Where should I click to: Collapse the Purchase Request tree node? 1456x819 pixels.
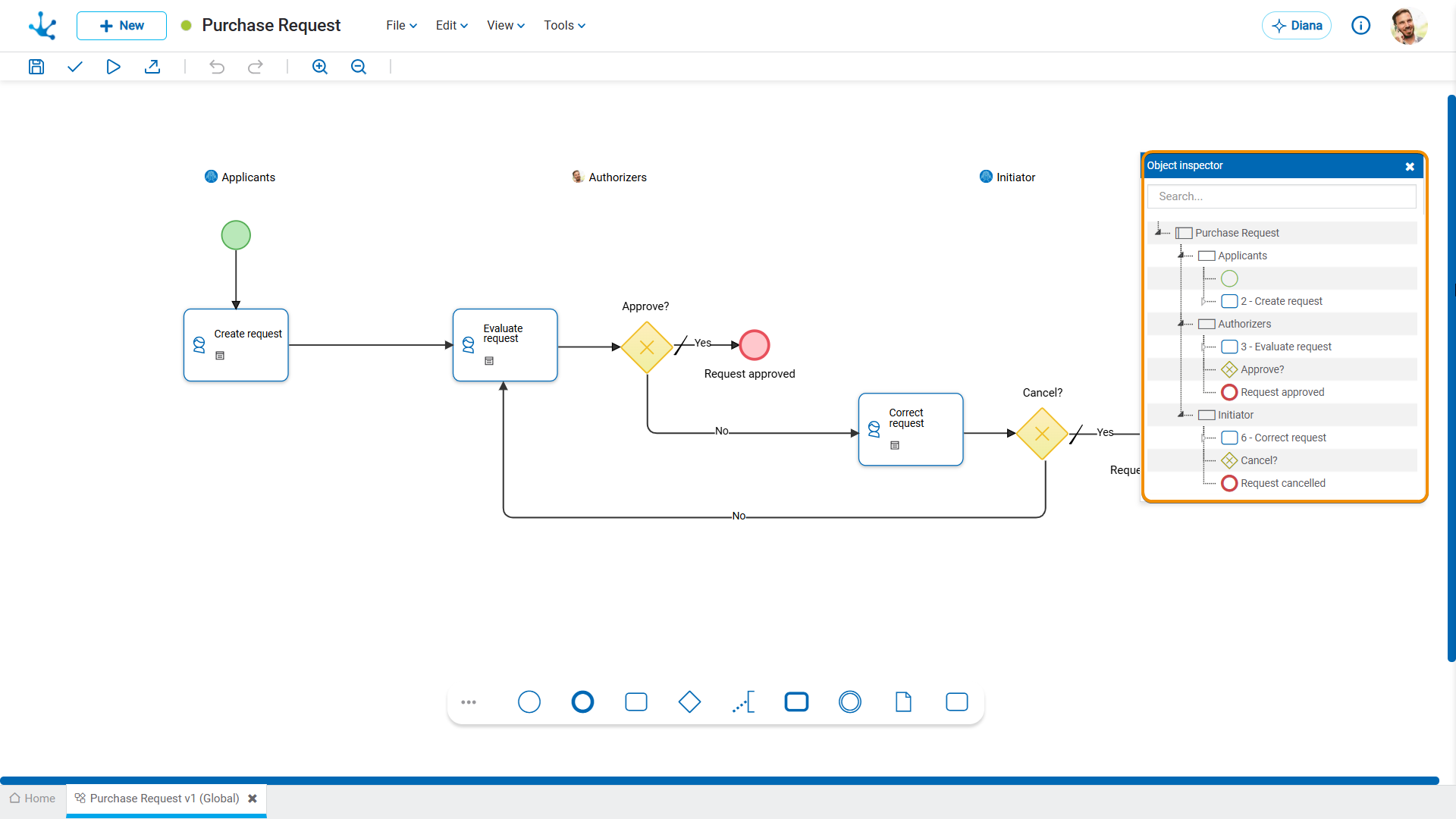(1158, 232)
